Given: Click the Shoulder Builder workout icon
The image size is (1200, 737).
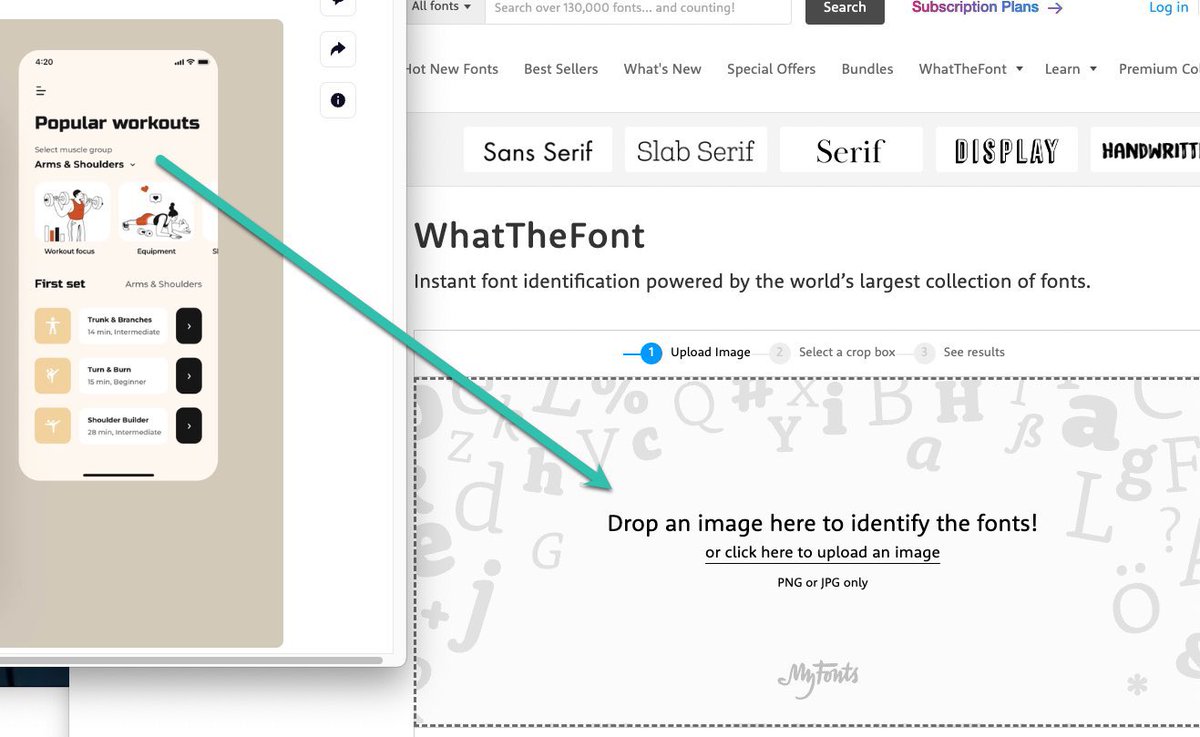Looking at the screenshot, I should tap(52, 425).
